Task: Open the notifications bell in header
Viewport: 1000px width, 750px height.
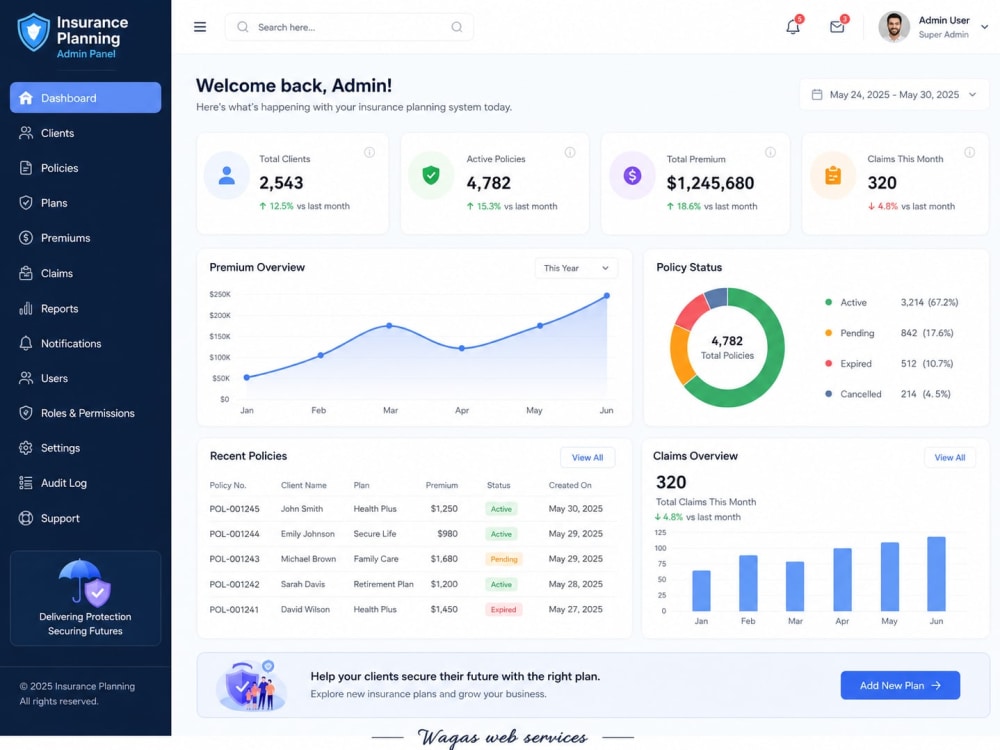Action: point(793,27)
